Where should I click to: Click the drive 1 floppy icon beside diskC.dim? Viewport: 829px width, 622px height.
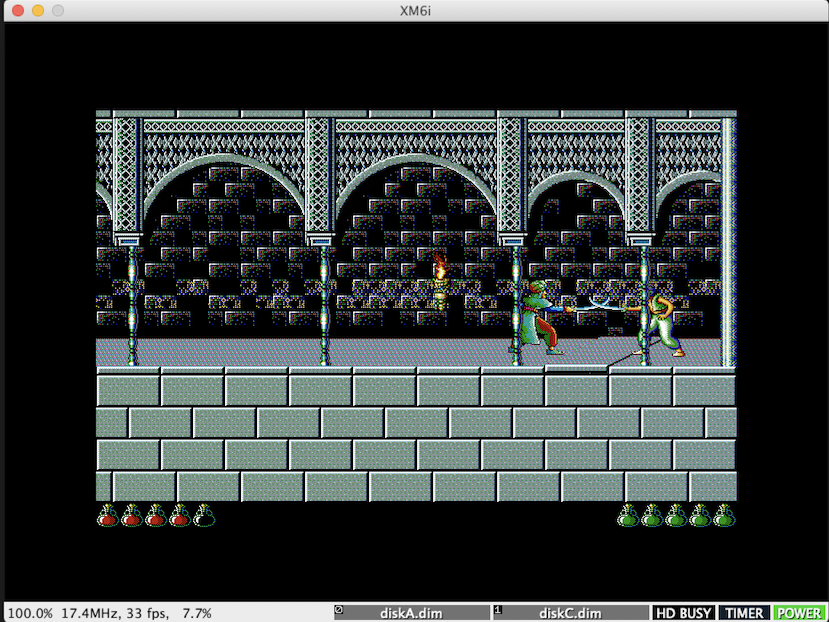click(x=498, y=610)
